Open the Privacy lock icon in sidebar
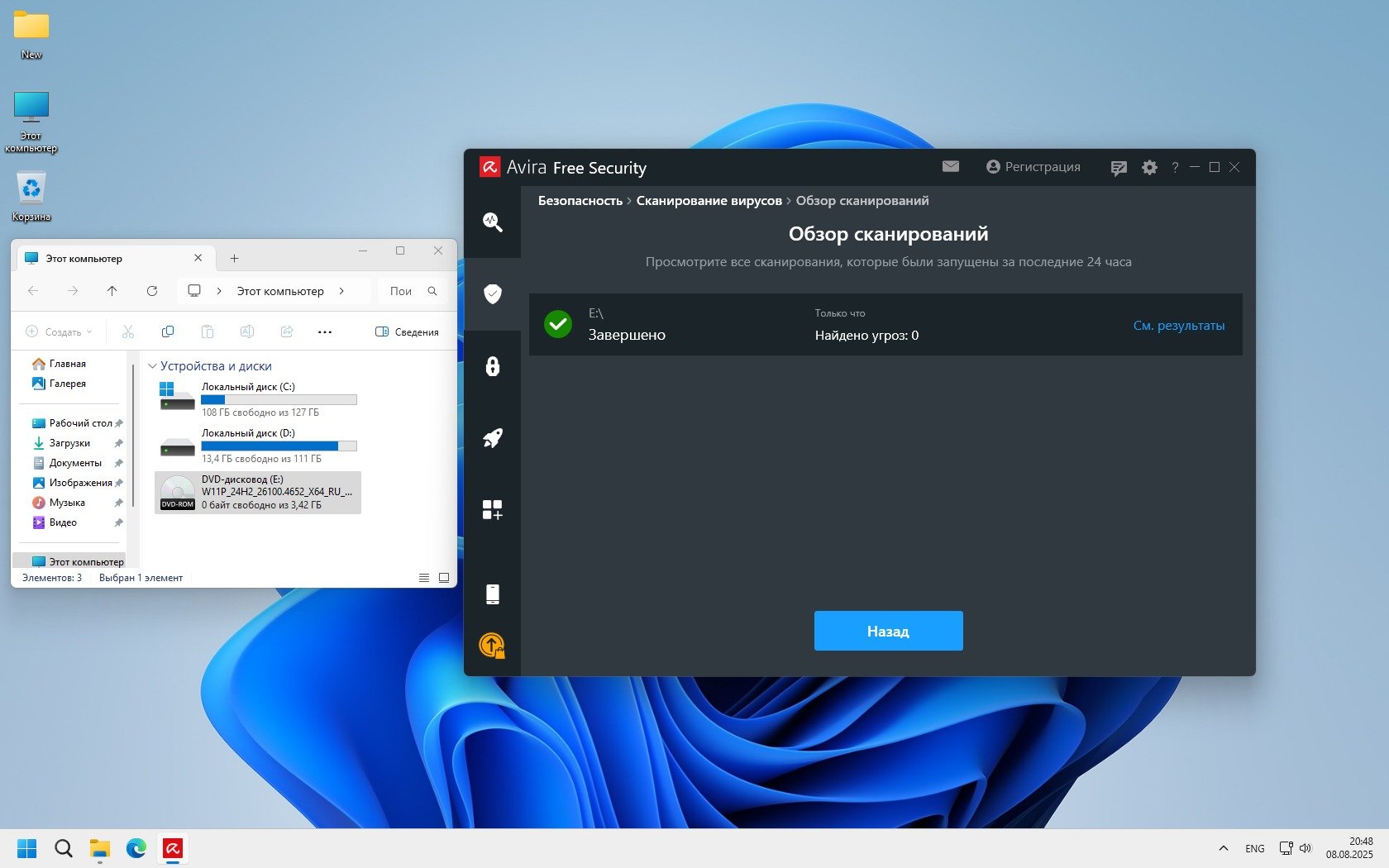Screen dimensions: 1389x868 click(x=492, y=366)
